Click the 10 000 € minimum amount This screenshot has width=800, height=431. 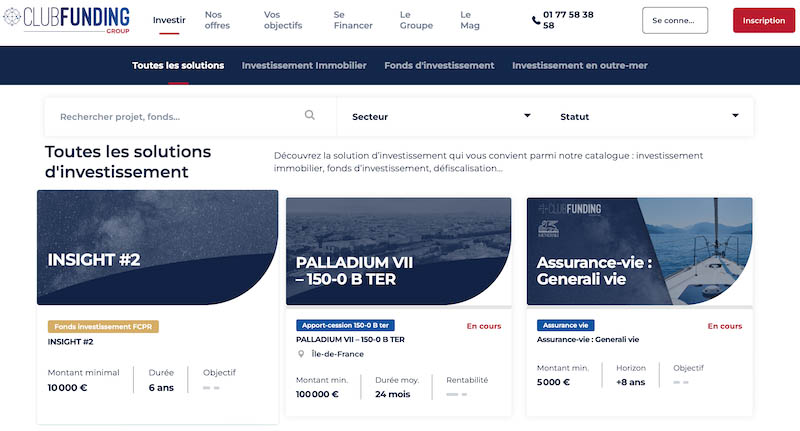[67, 388]
